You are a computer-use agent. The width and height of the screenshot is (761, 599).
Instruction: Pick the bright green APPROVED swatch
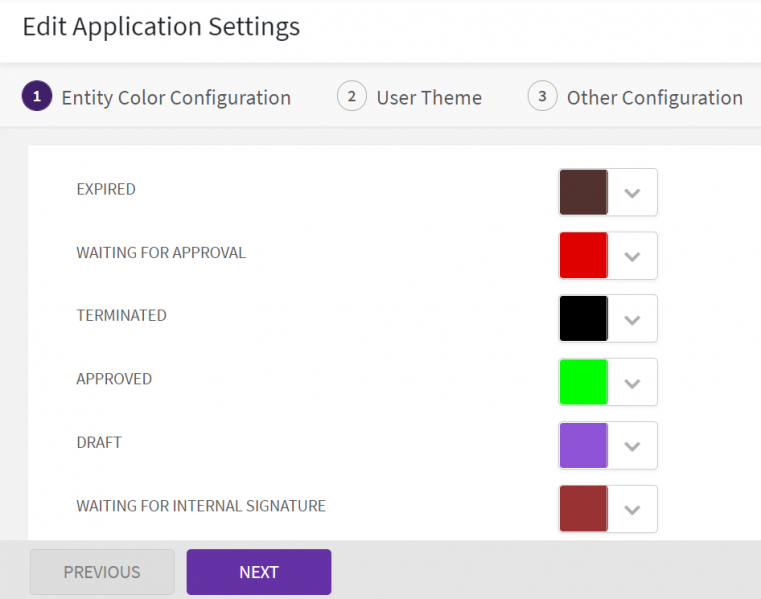click(584, 382)
